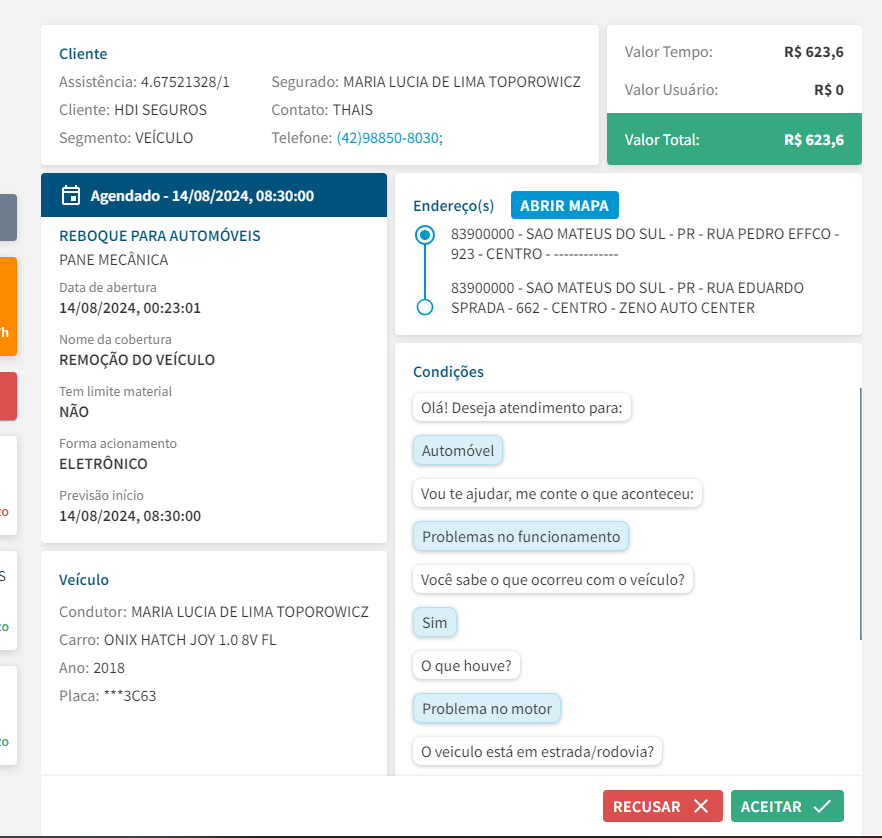This screenshot has width=882, height=838.
Task: Select the "Automóvel" answer bubble
Action: tap(458, 451)
